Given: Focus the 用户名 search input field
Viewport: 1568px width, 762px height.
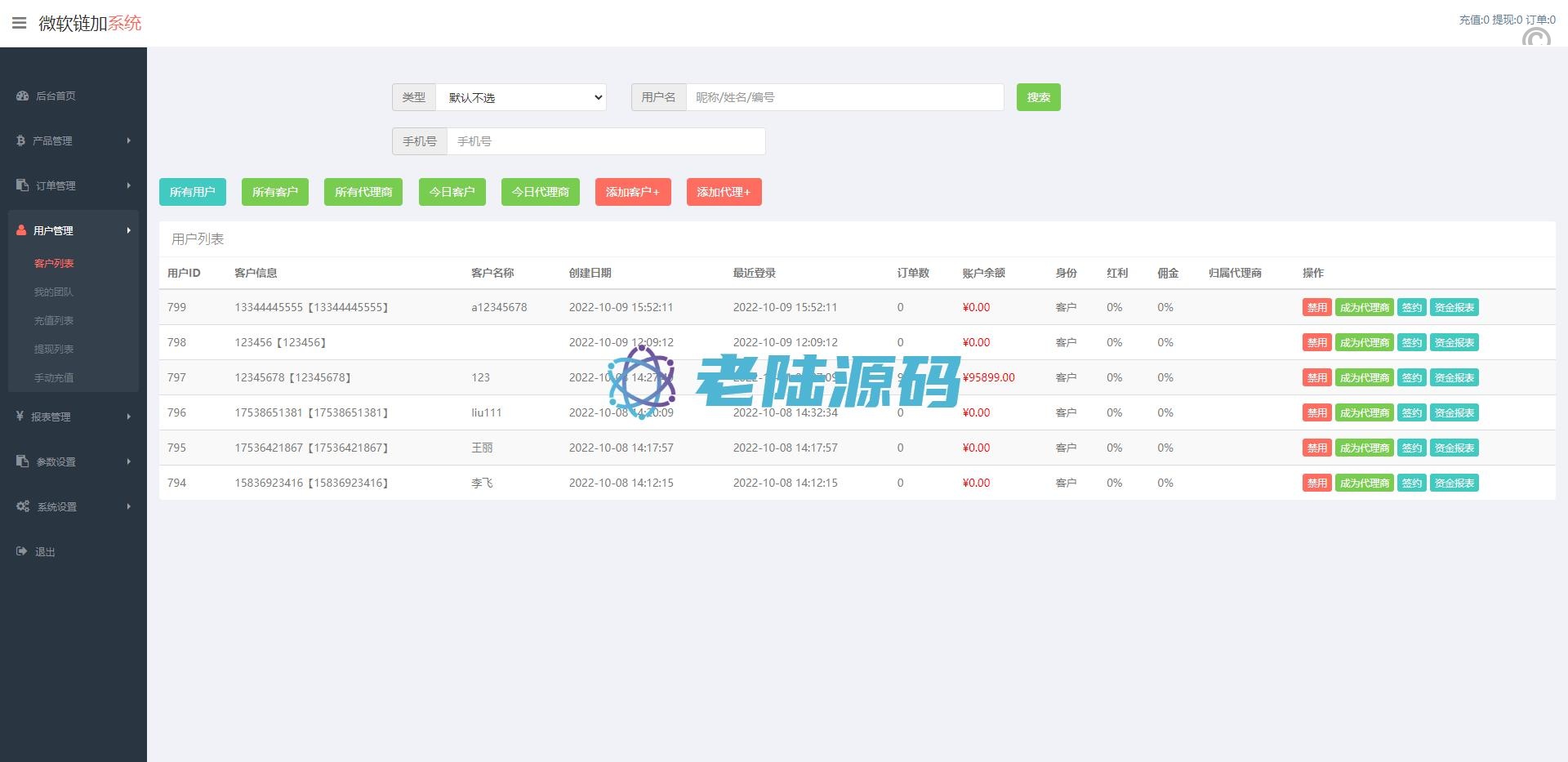Looking at the screenshot, I should coord(845,97).
